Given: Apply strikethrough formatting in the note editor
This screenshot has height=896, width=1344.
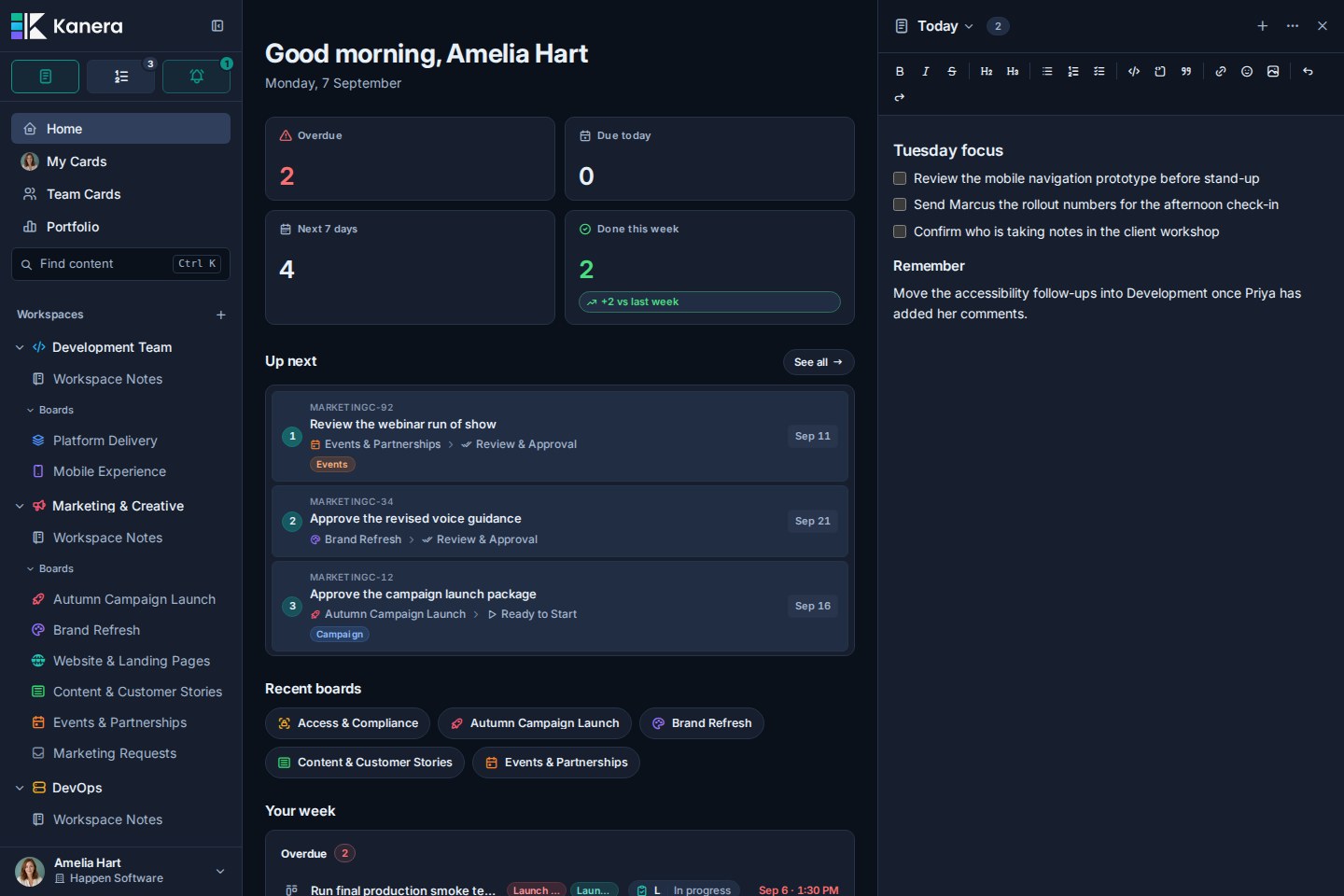Looking at the screenshot, I should pyautogui.click(x=952, y=71).
